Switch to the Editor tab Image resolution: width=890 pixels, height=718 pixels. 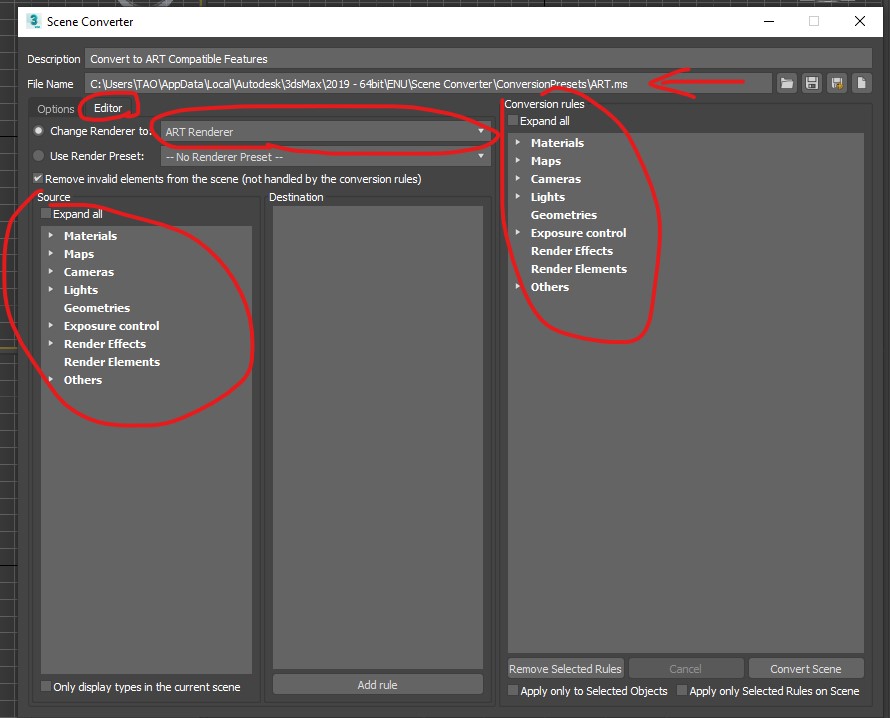coord(108,108)
